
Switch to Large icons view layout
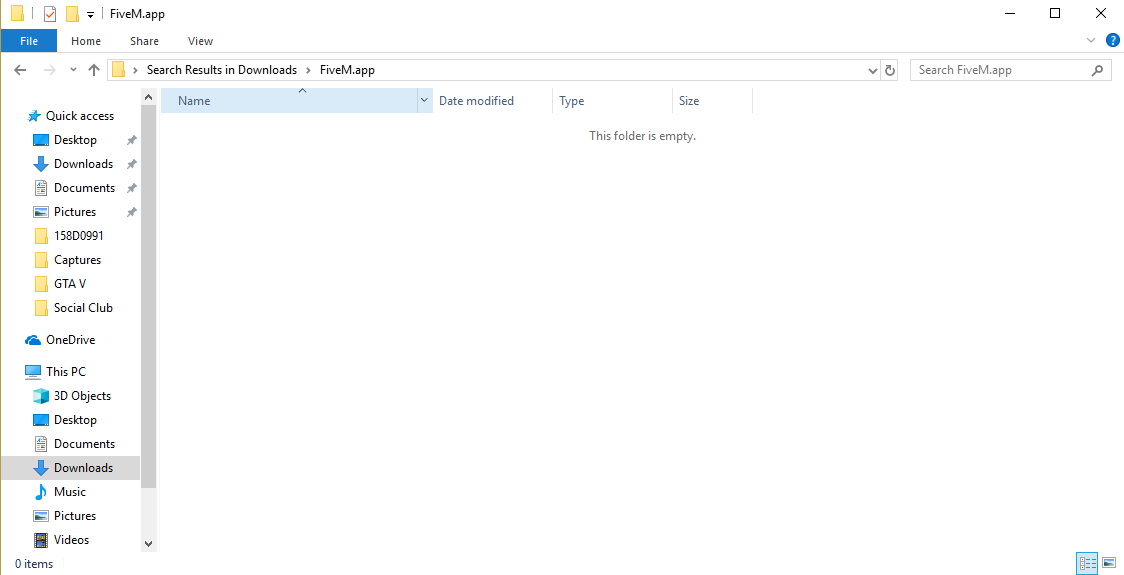coord(1109,564)
